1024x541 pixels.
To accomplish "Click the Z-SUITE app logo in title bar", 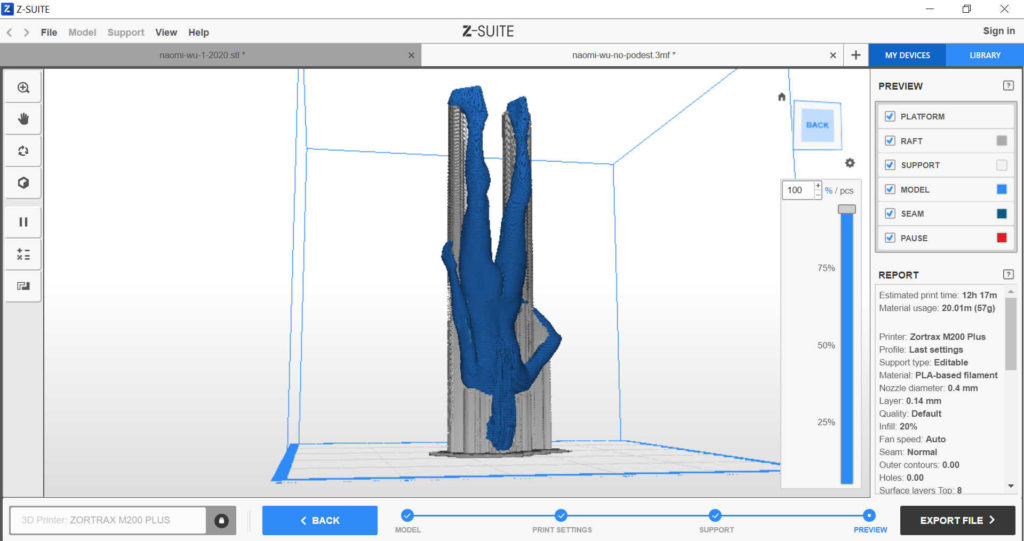I will click(x=8, y=8).
